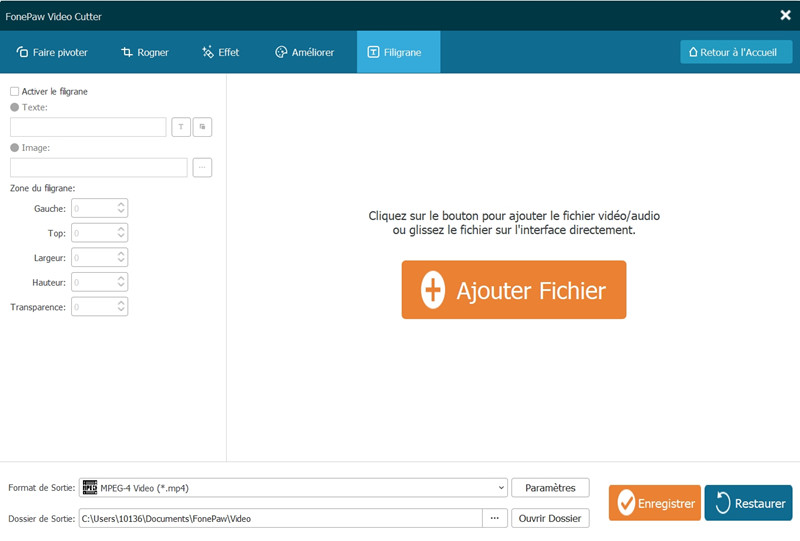Switch to the Rogner tab
The width and height of the screenshot is (800, 541).
coord(145,52)
